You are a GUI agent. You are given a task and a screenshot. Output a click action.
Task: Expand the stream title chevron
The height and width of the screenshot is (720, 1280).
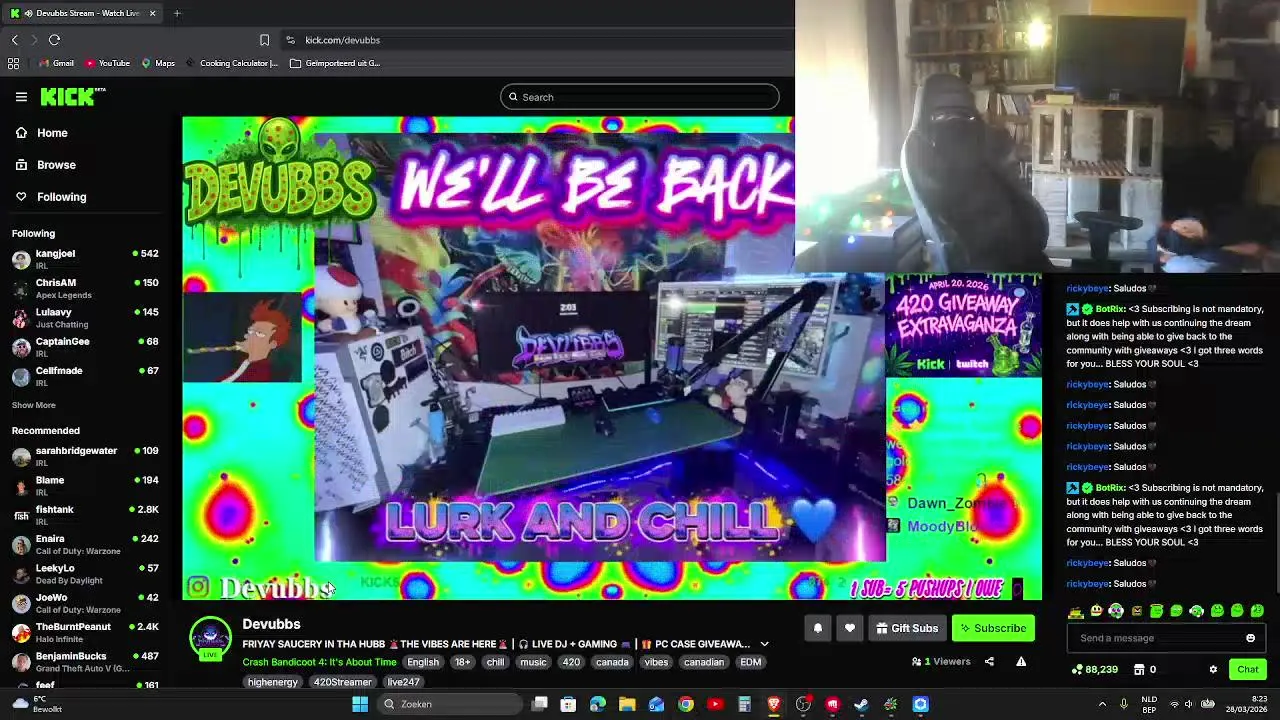coord(765,644)
